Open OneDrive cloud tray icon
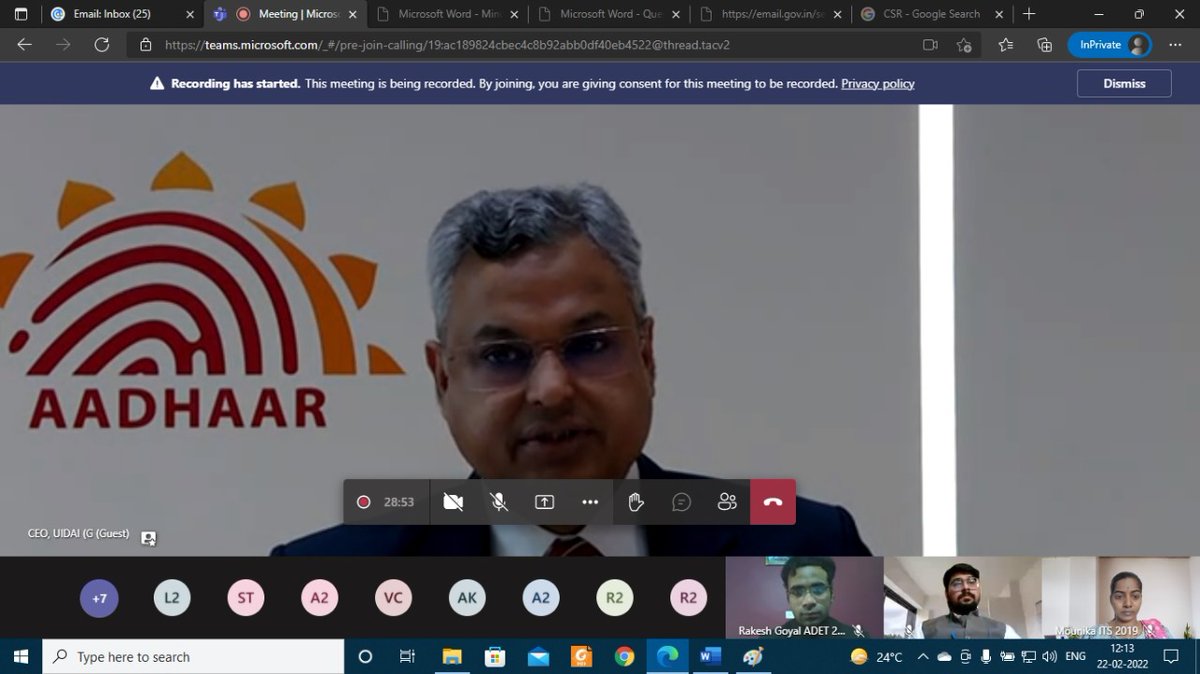 tap(945, 657)
